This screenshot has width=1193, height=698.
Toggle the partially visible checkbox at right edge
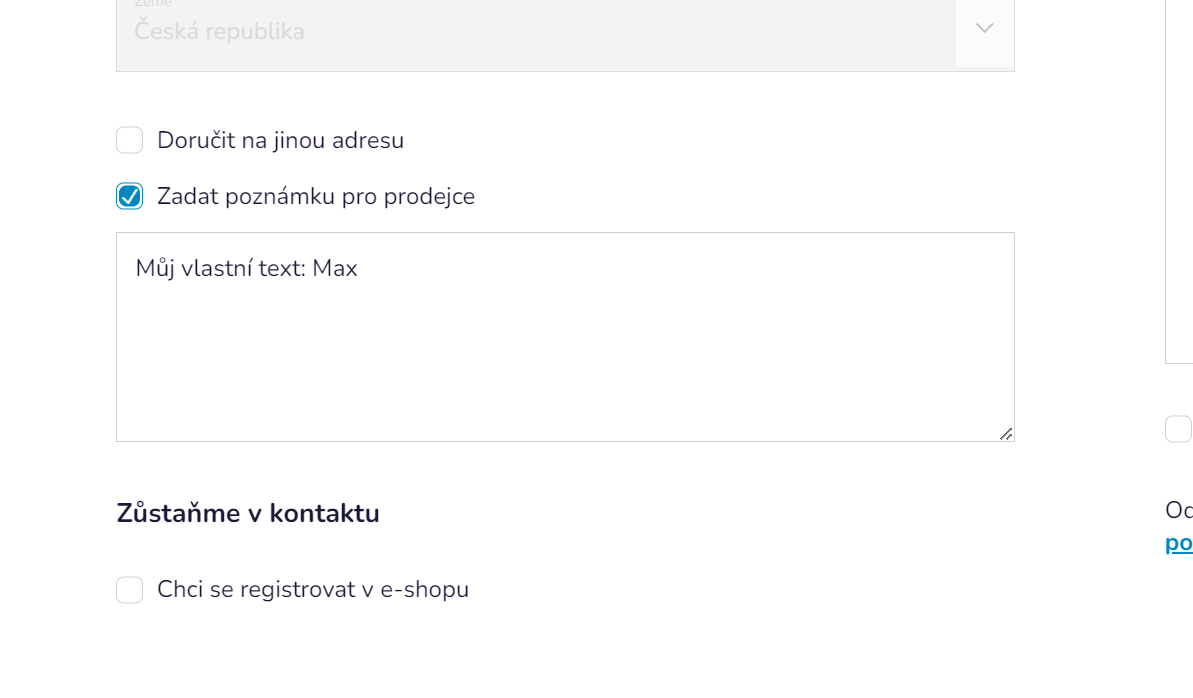pos(1179,429)
